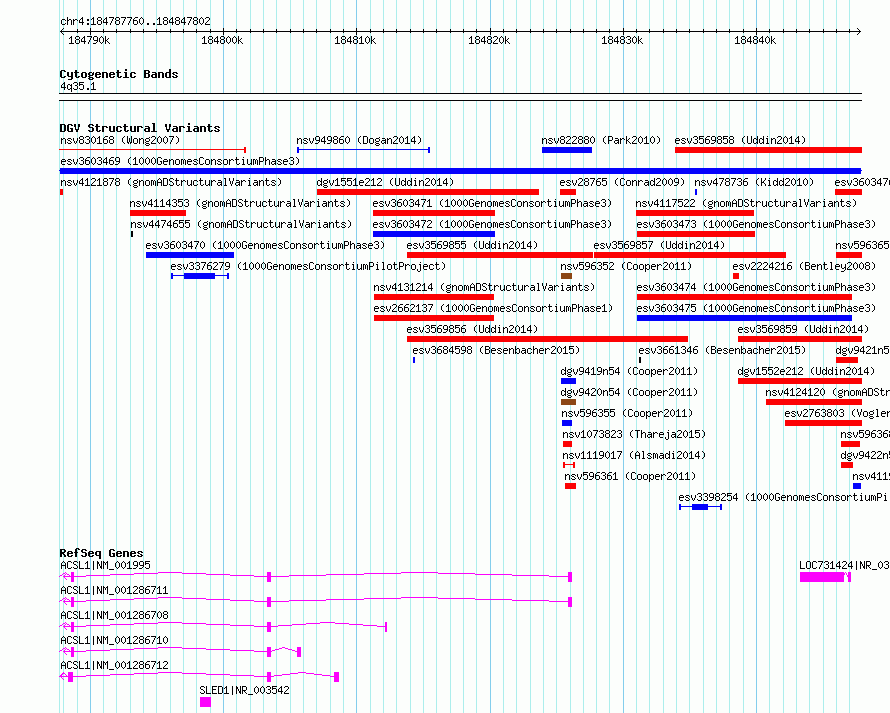Click the brown nsv596352 variant block
Viewport: 890px width, 713px height.
tap(566, 276)
